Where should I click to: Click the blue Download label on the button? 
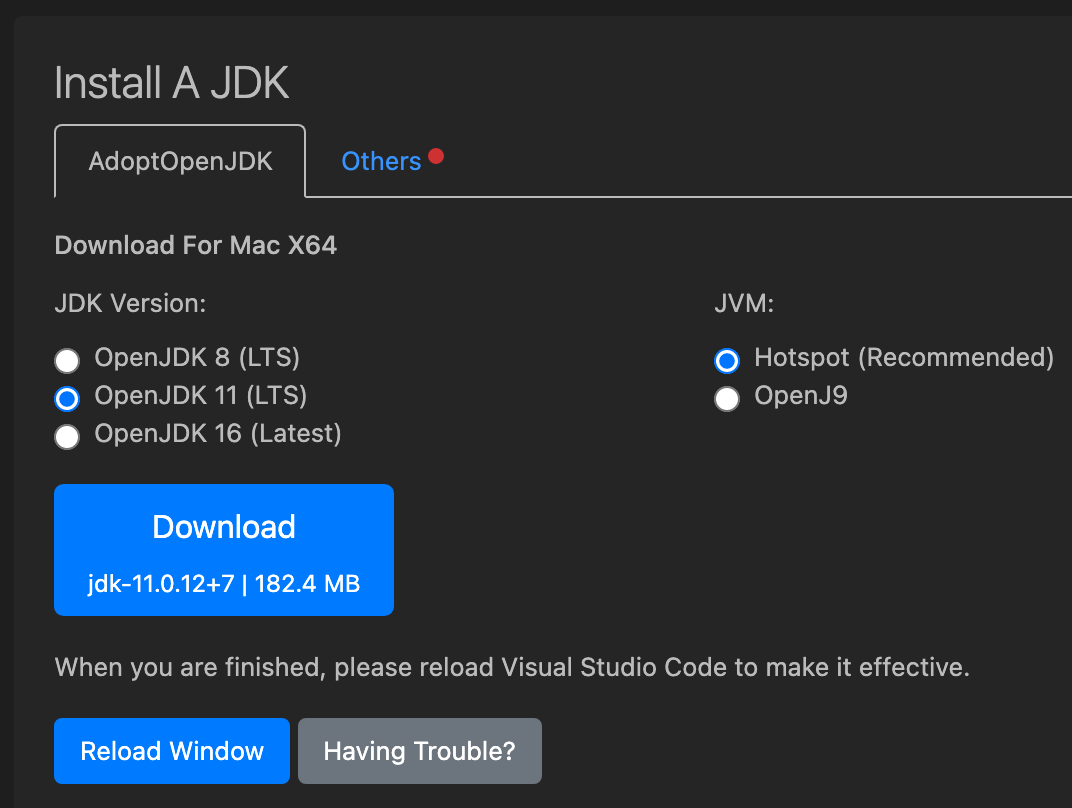click(223, 527)
